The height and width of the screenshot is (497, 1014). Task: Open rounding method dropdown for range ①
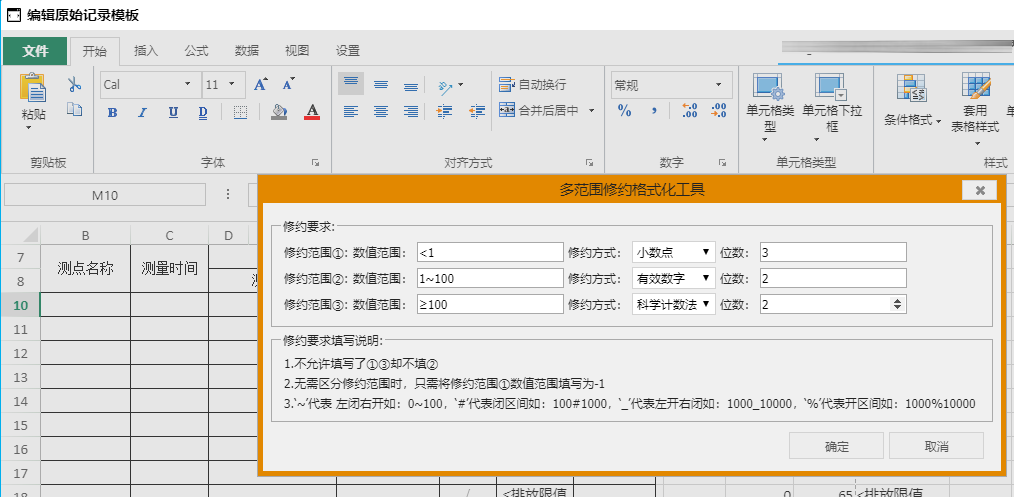[673, 252]
